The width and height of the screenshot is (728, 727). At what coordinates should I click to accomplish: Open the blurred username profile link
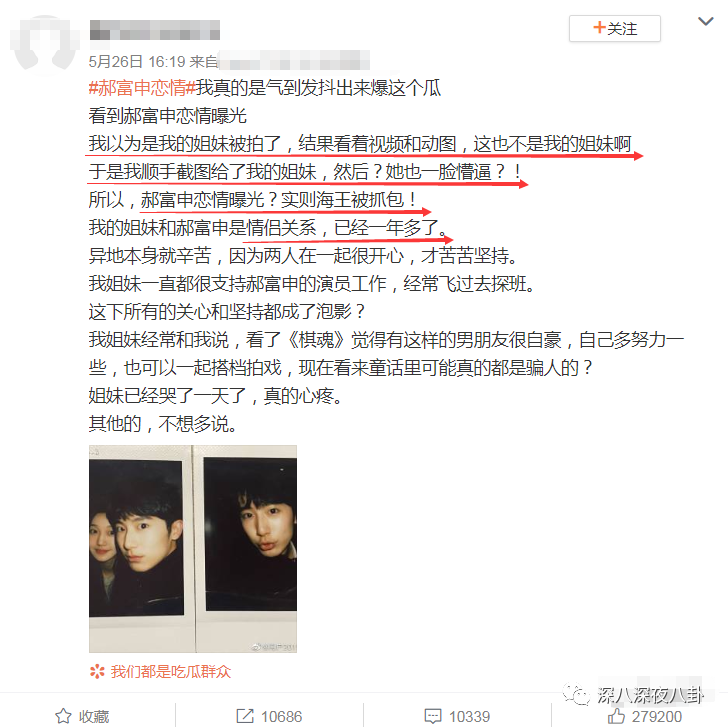155,30
